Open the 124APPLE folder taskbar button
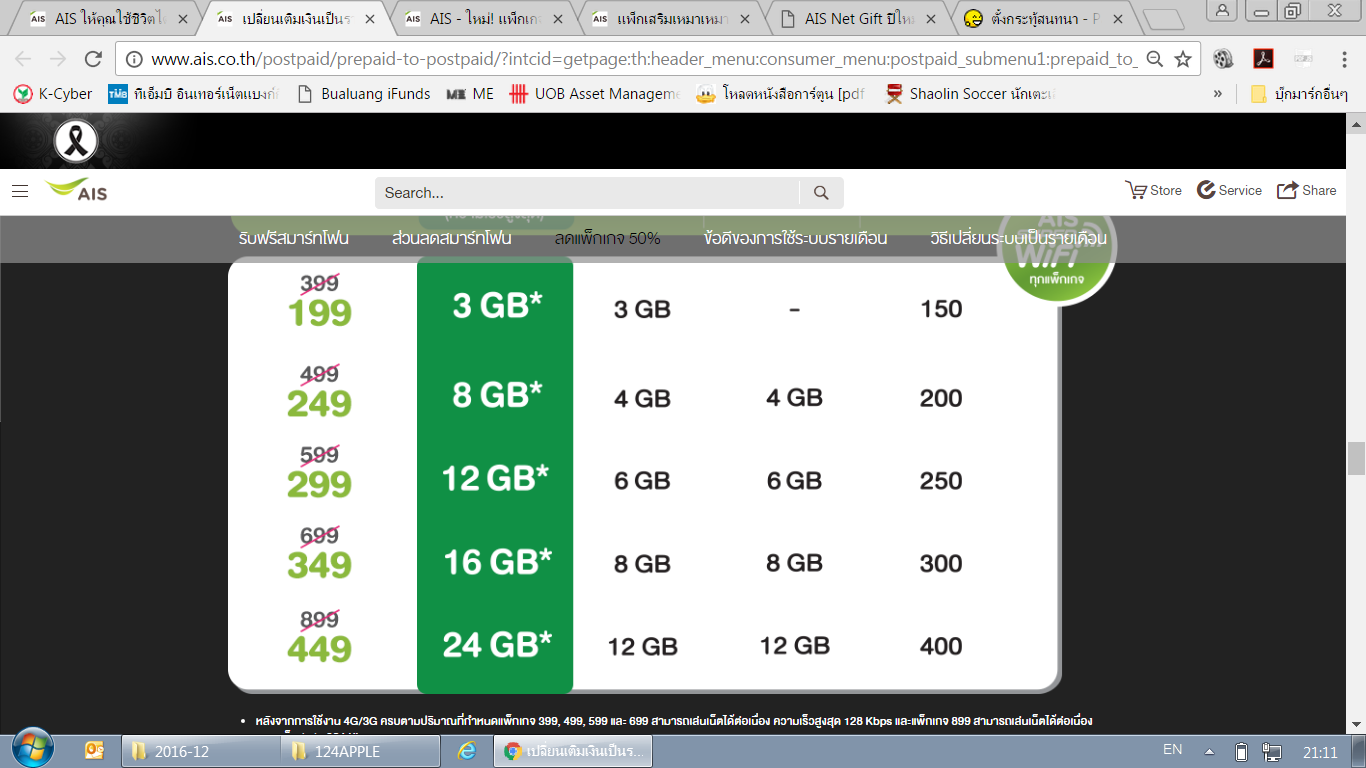This screenshot has height=768, width=1366. [x=360, y=751]
